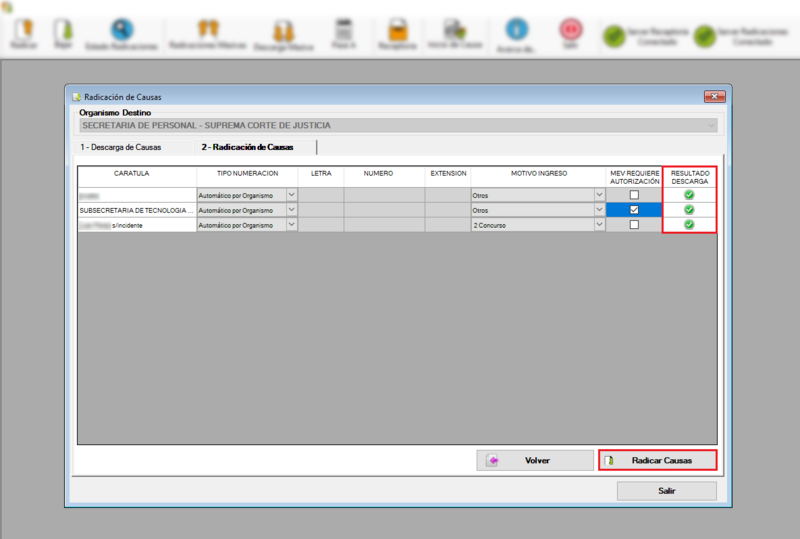
Task: Tick MEV authorization checkbox for s/incidente row
Action: (634, 225)
